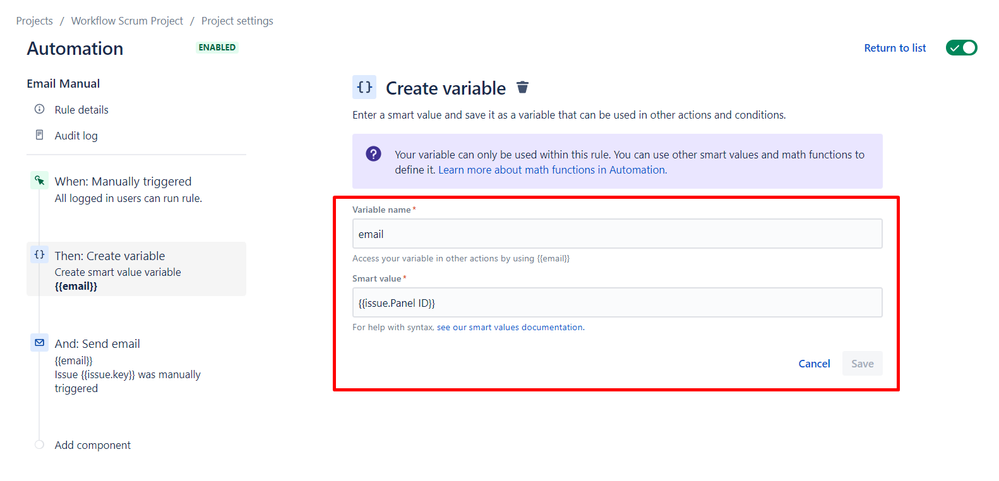Open smart values documentation link
This screenshot has width=999, height=481.
(x=510, y=327)
